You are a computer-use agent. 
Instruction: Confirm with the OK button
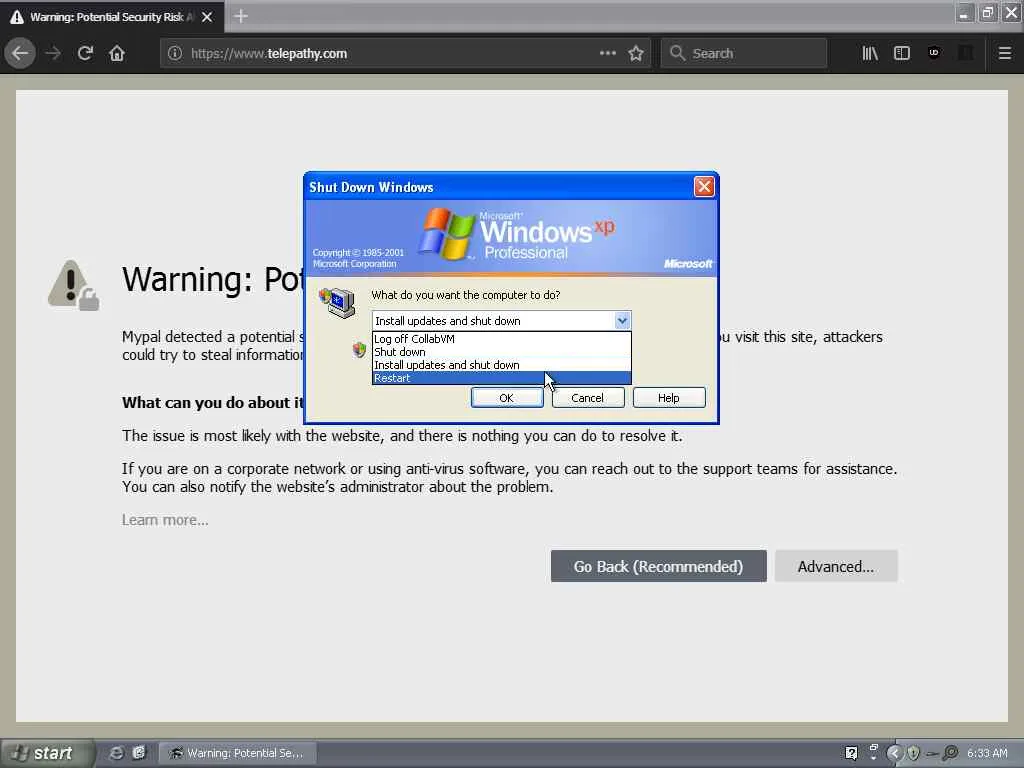pos(507,398)
